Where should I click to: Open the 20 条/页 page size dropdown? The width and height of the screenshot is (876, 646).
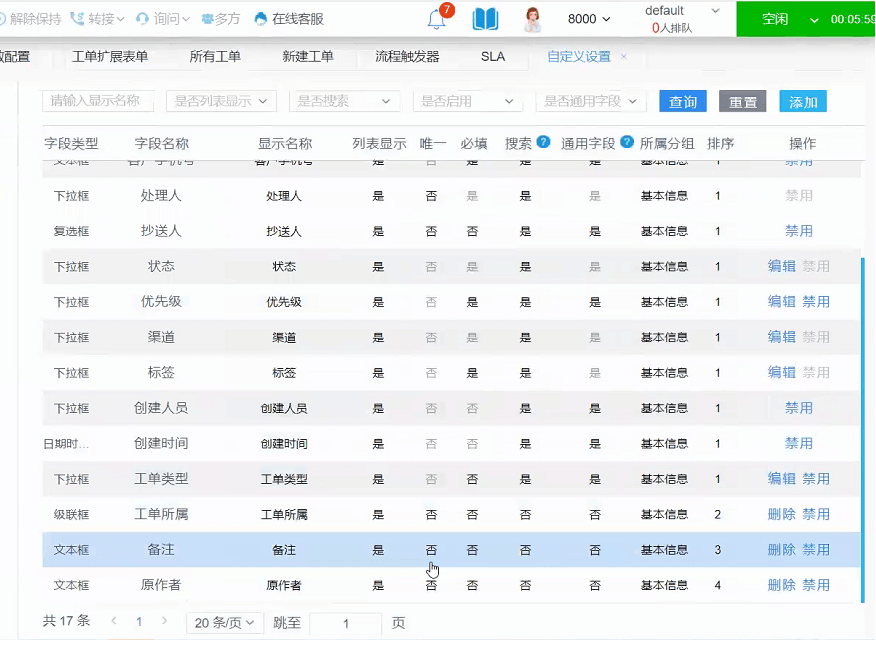(x=224, y=622)
